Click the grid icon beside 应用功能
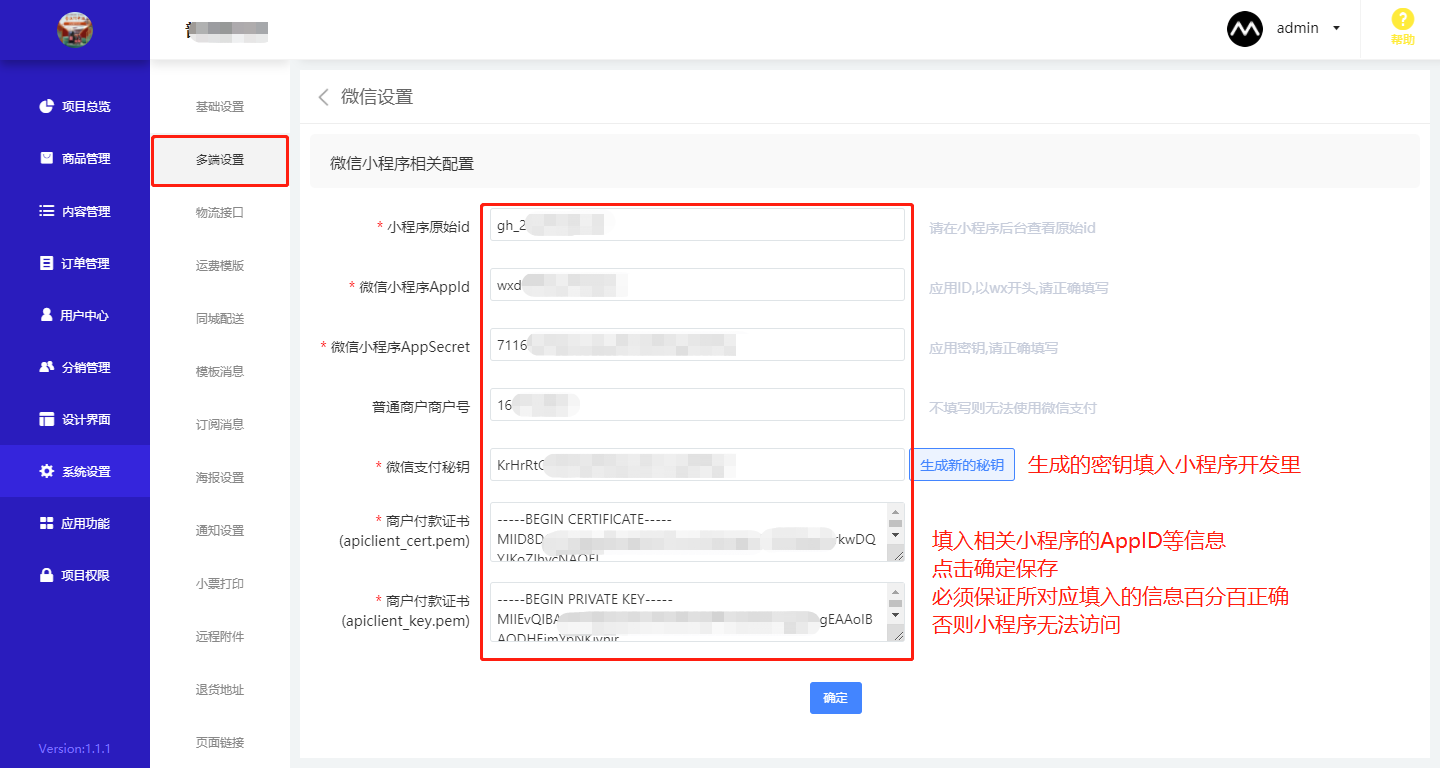The image size is (1440, 768). (x=46, y=523)
